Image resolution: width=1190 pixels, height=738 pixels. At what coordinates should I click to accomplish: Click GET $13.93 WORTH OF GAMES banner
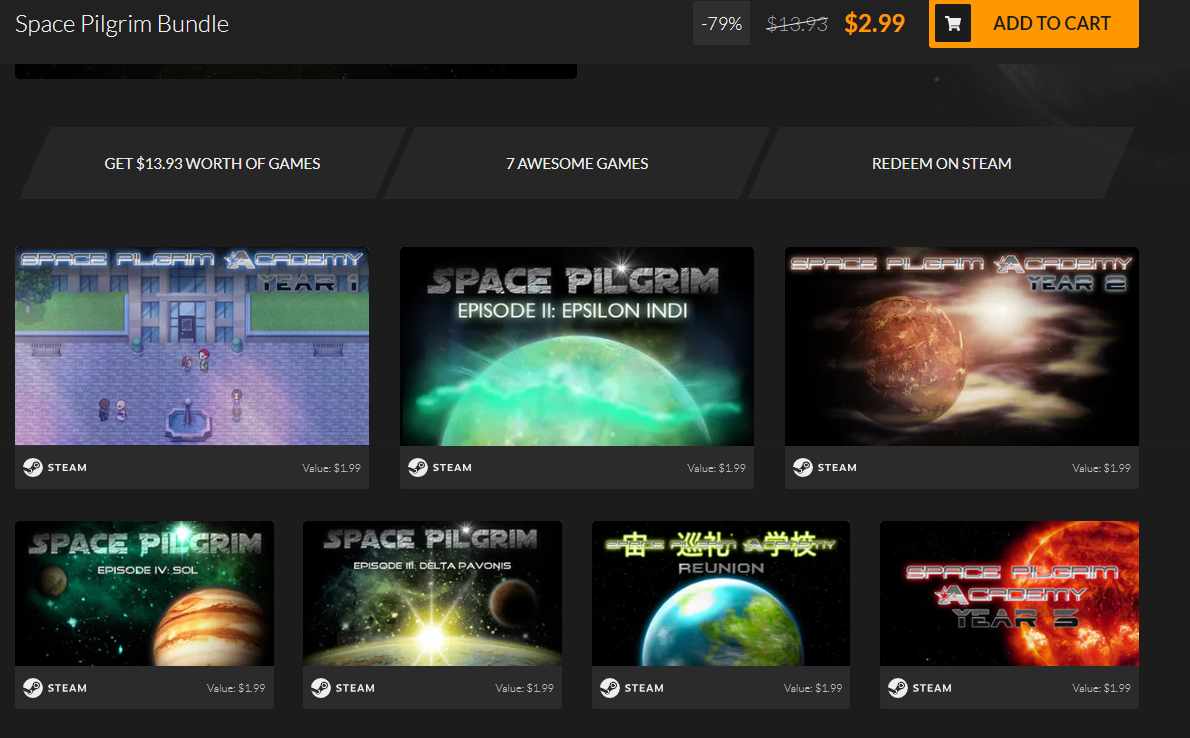coord(212,163)
